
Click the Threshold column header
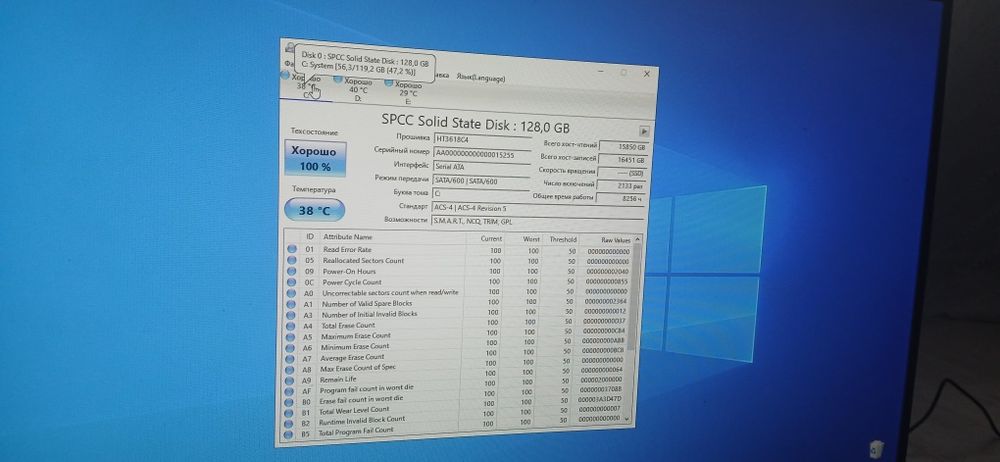tap(563, 239)
